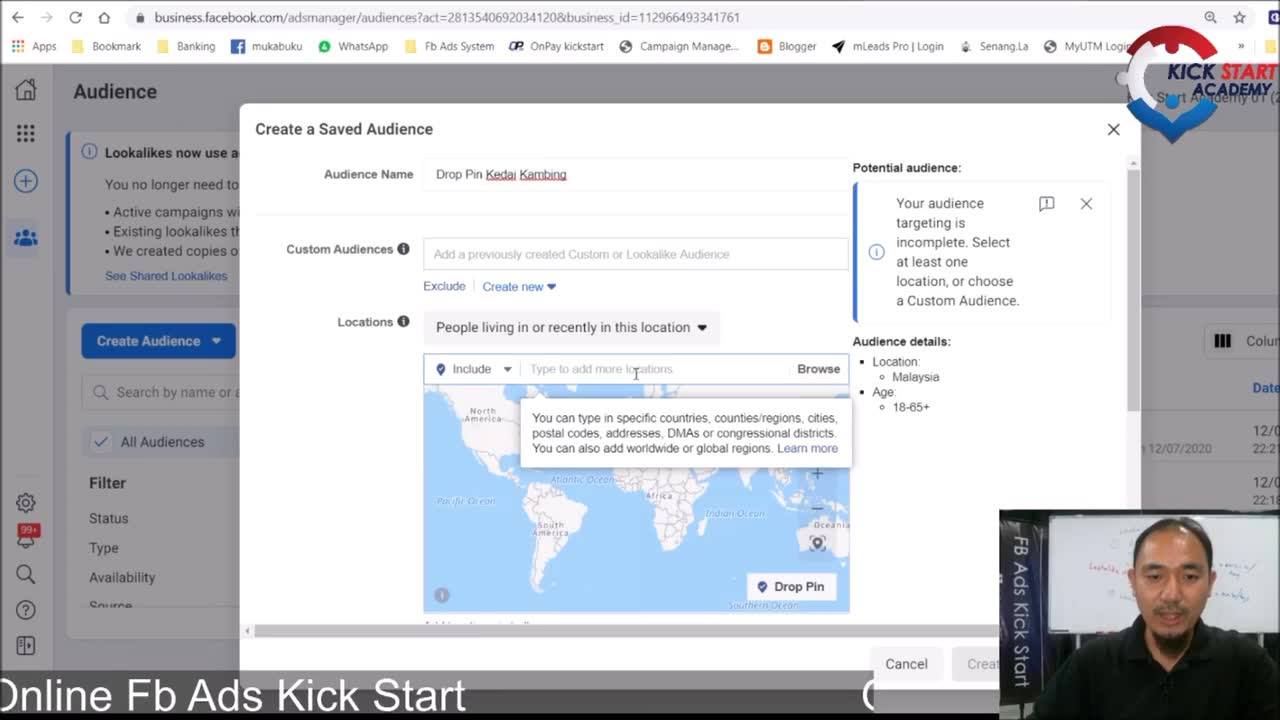The height and width of the screenshot is (720, 1280).
Task: Close the Create a Saved Audience dialog
Action: 1113,129
